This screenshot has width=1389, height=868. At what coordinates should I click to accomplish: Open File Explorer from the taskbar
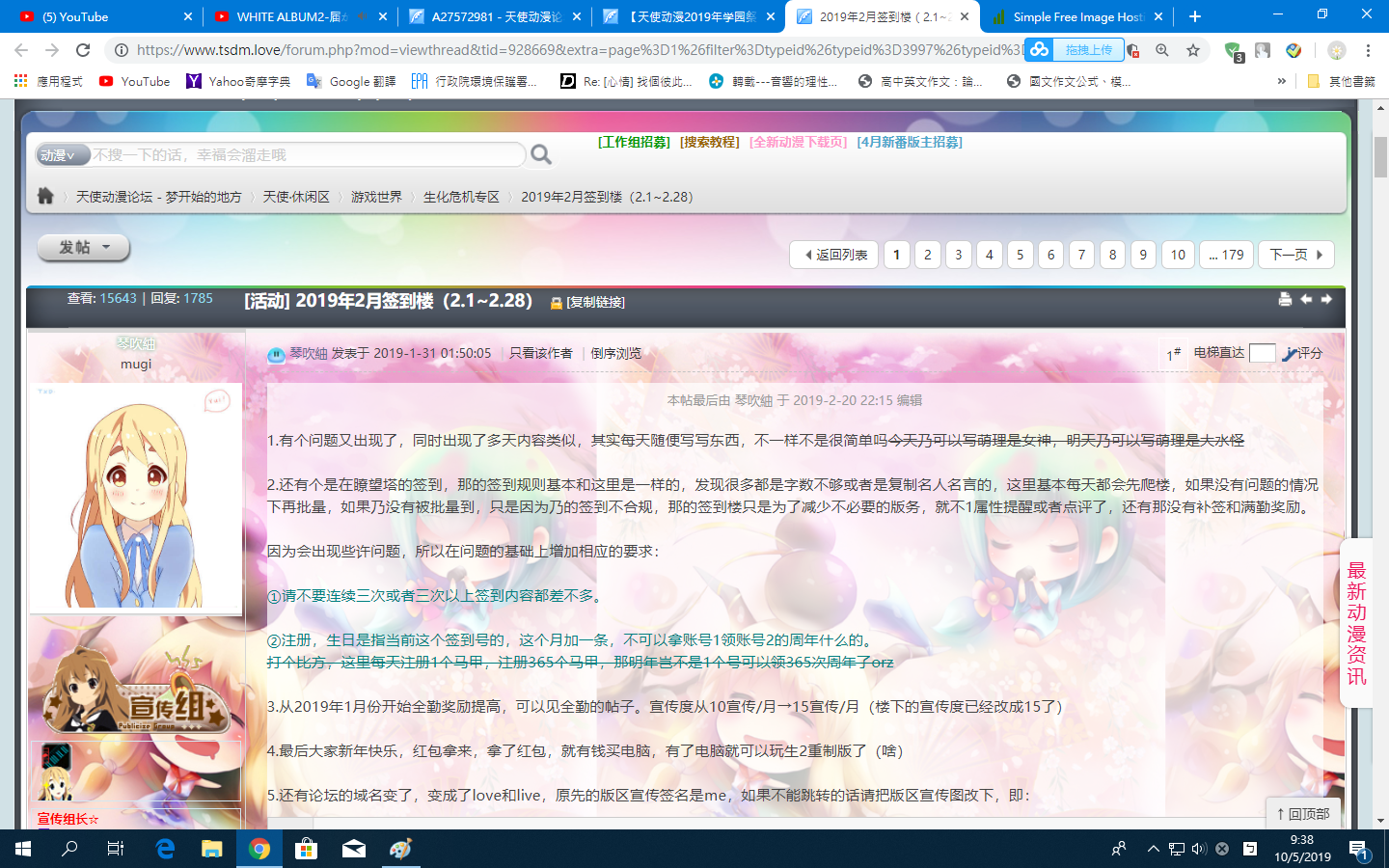click(x=212, y=849)
